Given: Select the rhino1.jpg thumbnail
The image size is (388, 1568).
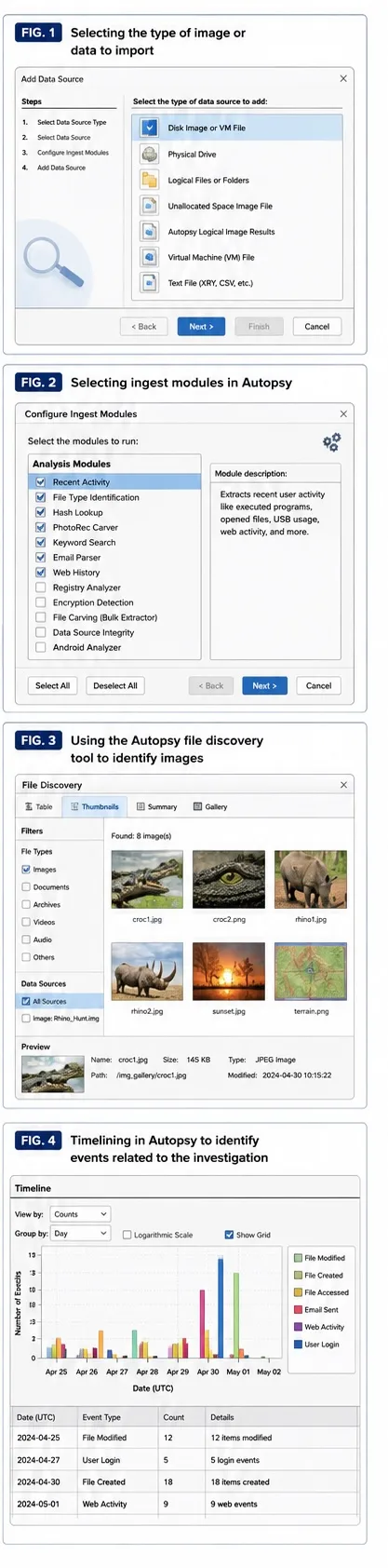Looking at the screenshot, I should (x=311, y=879).
